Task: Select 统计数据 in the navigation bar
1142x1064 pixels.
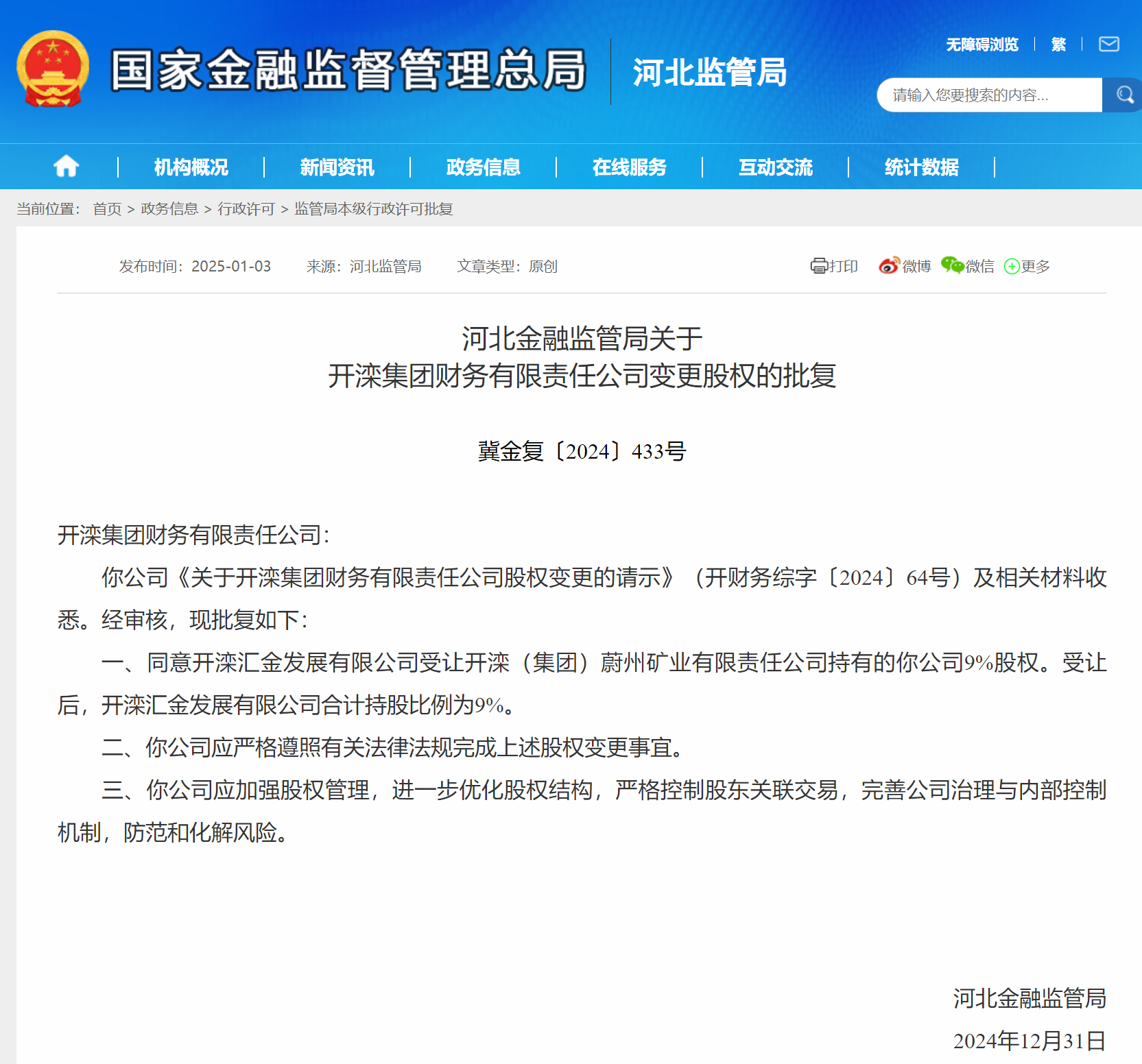Action: tap(921, 167)
